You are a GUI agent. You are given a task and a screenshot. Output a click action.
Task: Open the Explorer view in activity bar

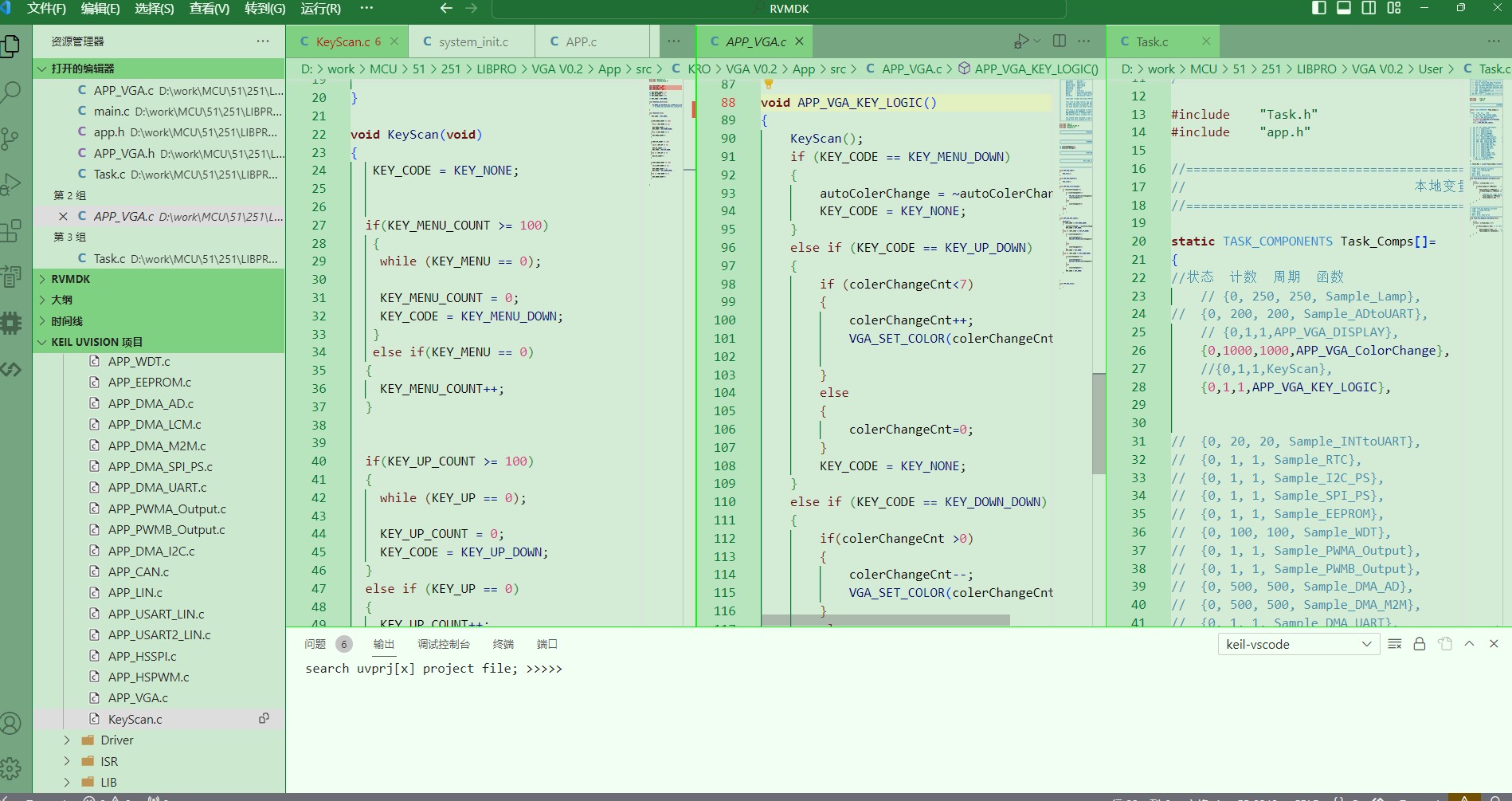coord(11,46)
